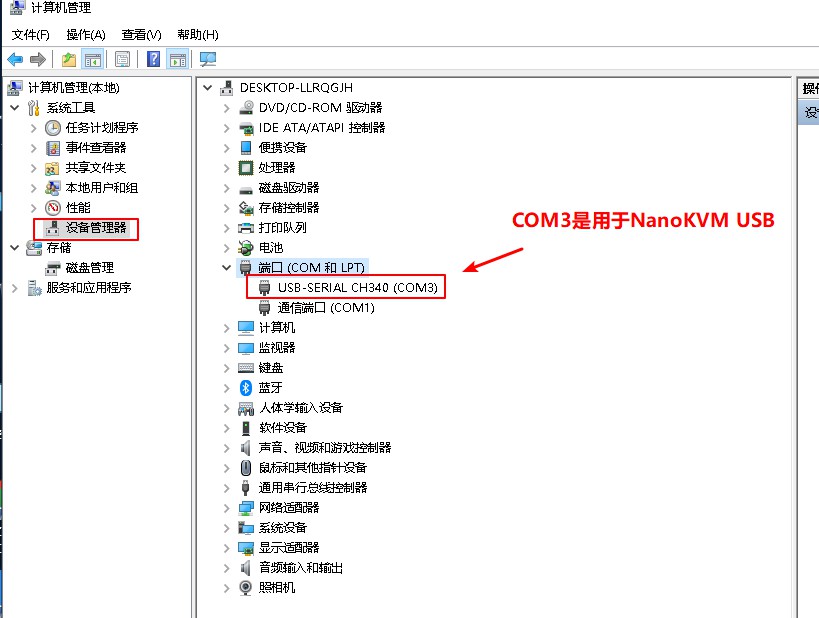
Task: Click the DESKTOP-LLRQGJH computer name
Action: click(x=296, y=88)
